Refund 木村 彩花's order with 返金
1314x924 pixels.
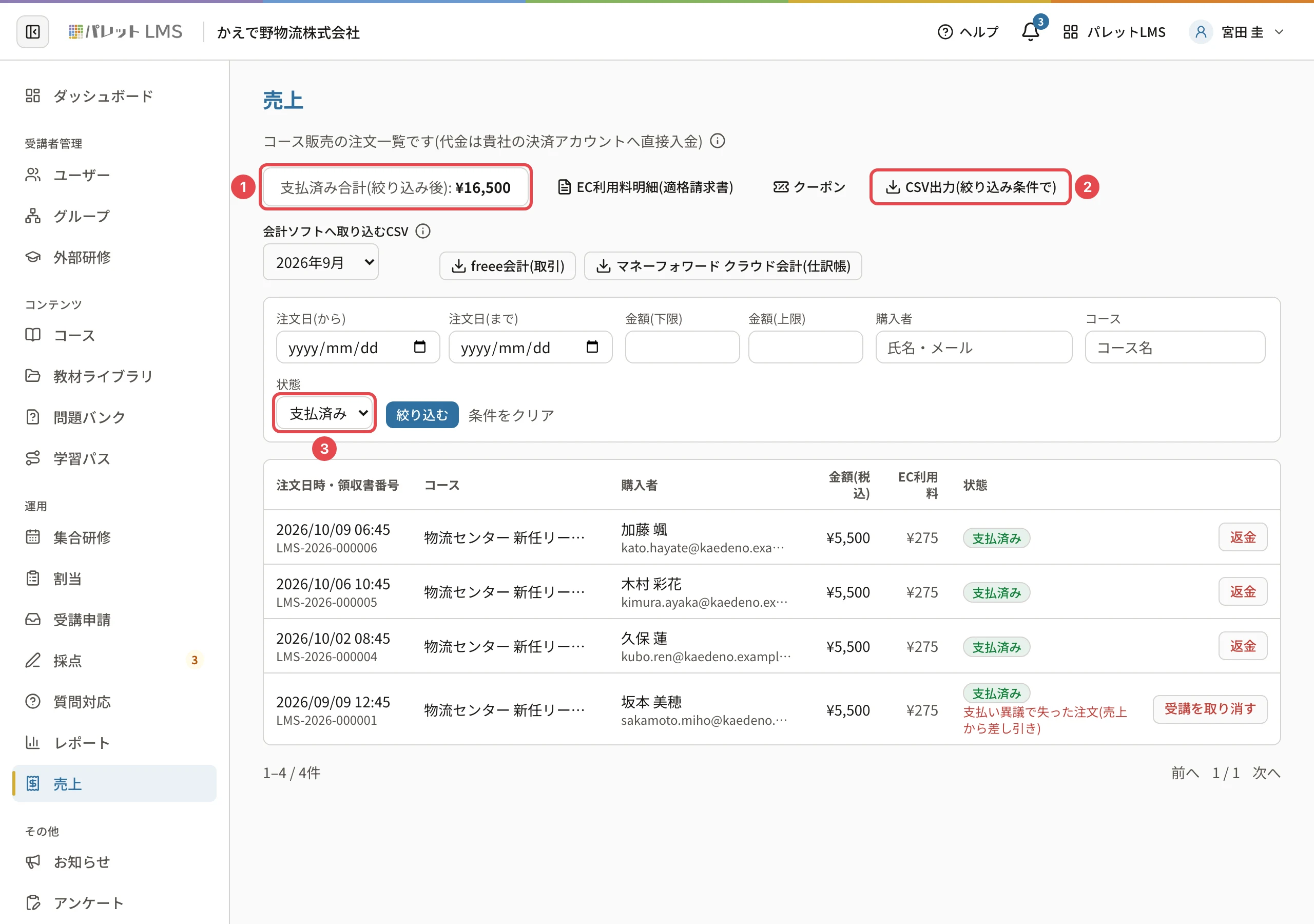[x=1243, y=591]
